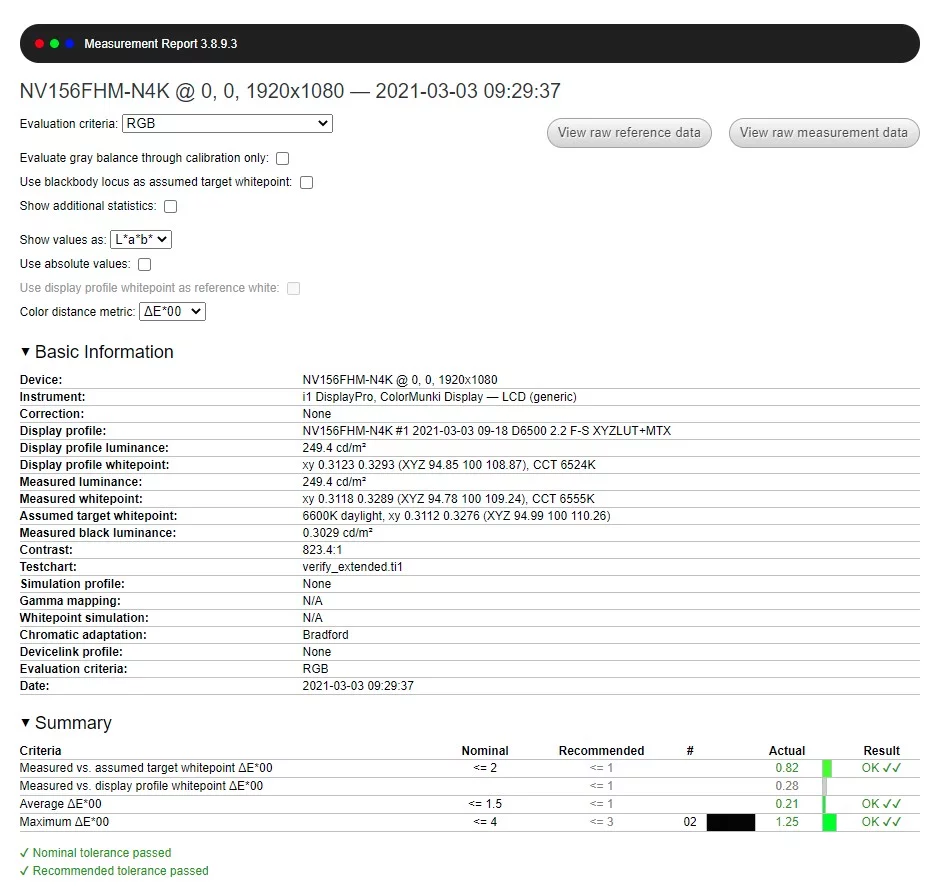Open the Evaluation criteria dropdown
Viewport: 941px width, 889px height.
pos(227,123)
